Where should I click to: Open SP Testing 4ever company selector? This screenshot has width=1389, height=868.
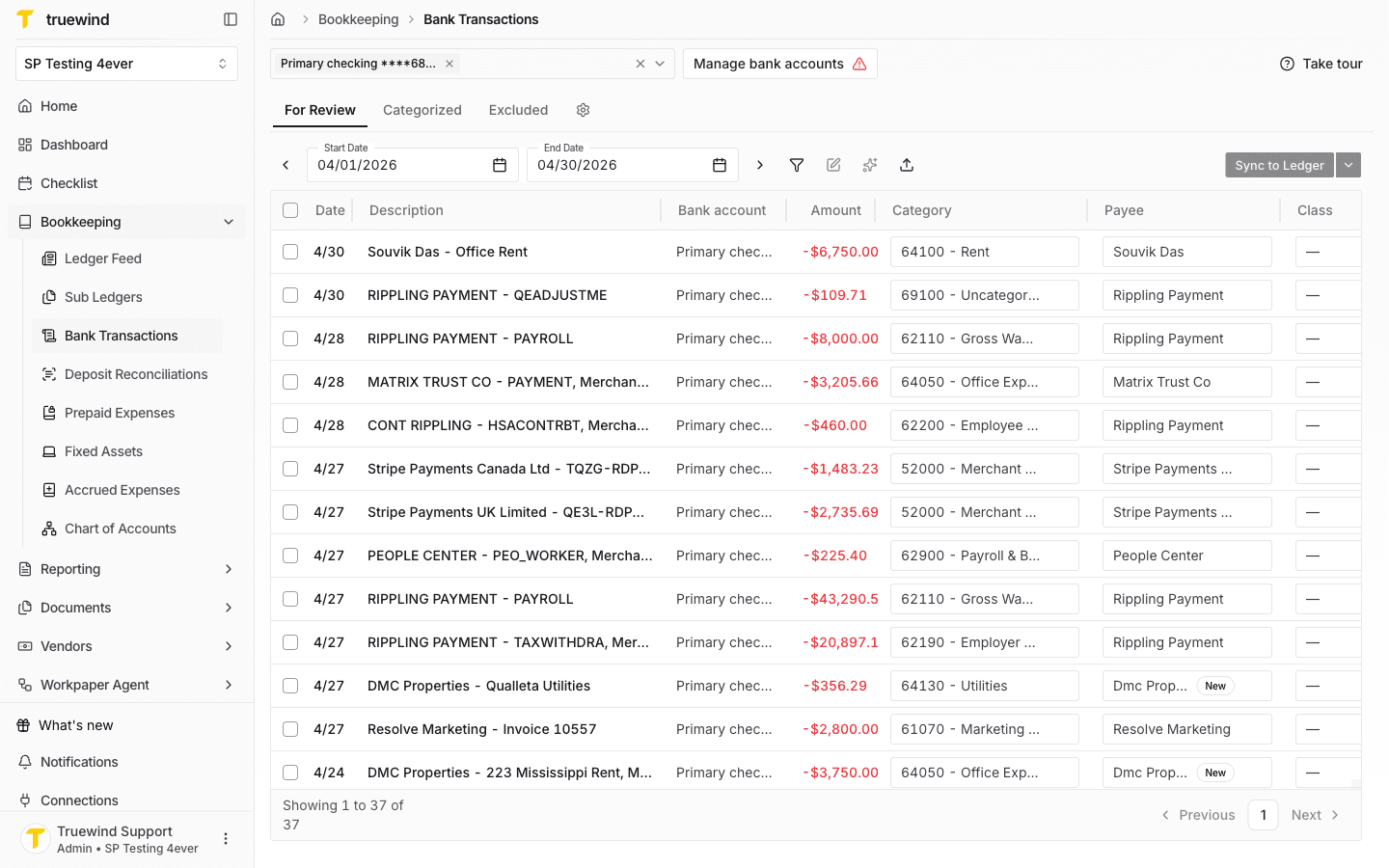126,64
